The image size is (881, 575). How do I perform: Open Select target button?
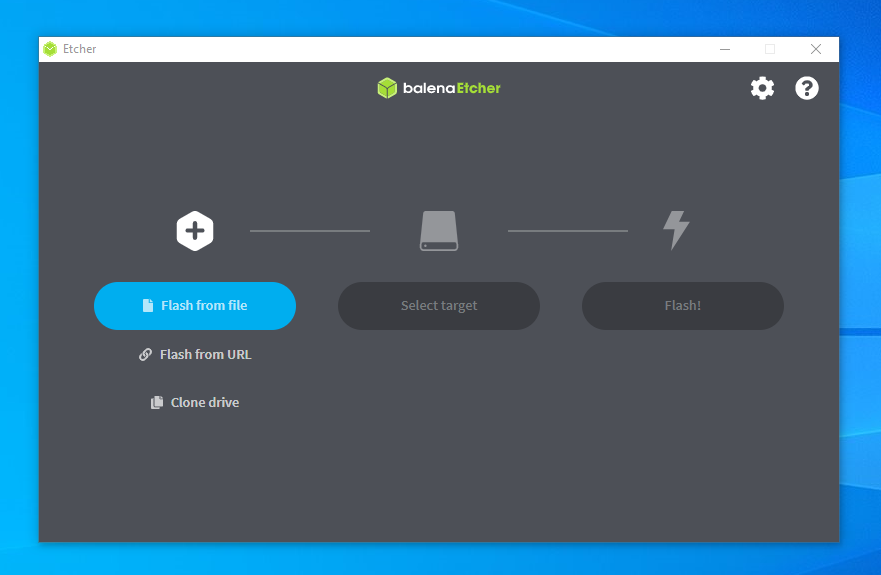coord(439,306)
